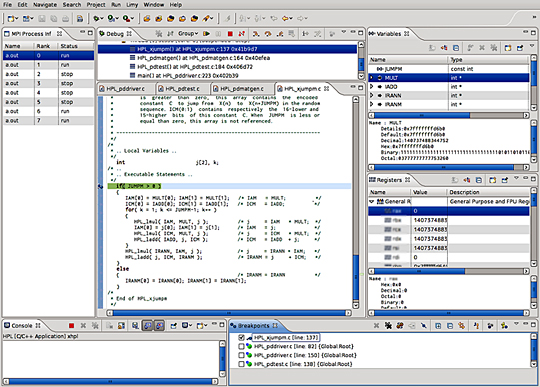This screenshot has height=387, width=540.
Task: Open the Group dropdown in Debug toolbar
Action: (x=188, y=33)
